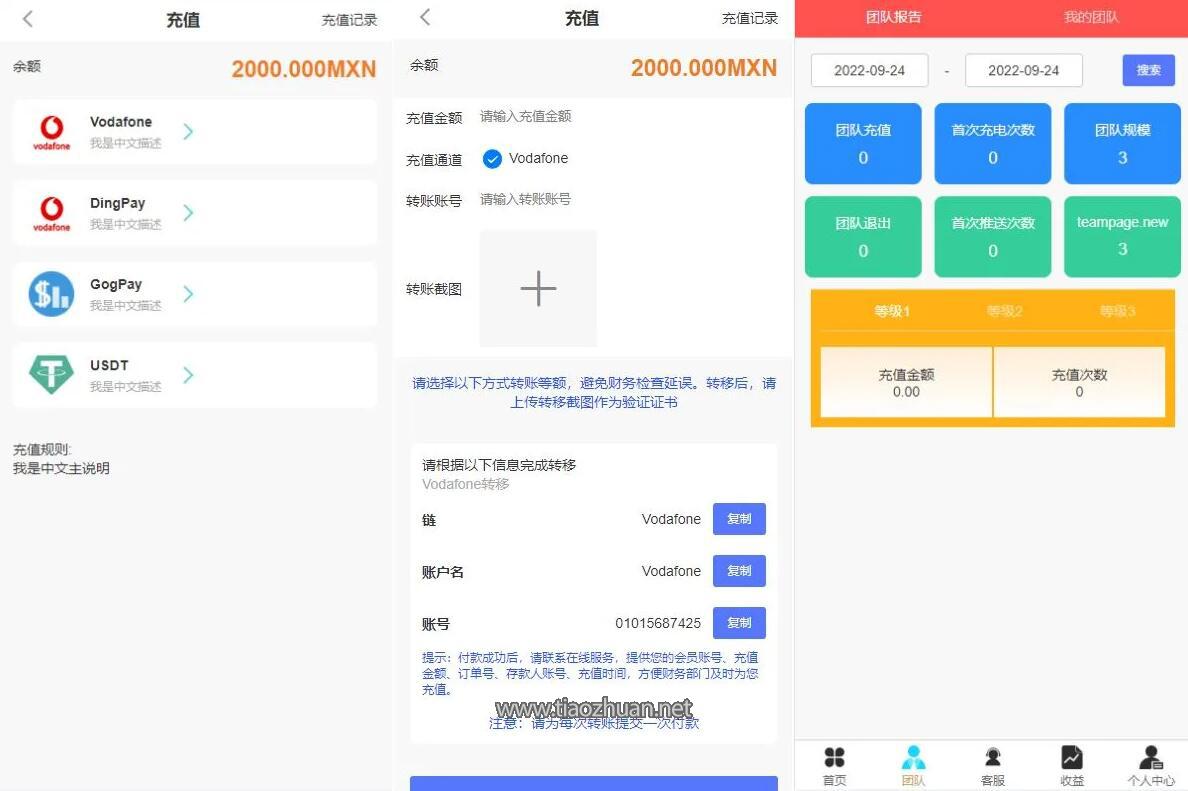The width and height of the screenshot is (1188, 791).
Task: Click the end date picker field
Action: tap(1023, 70)
